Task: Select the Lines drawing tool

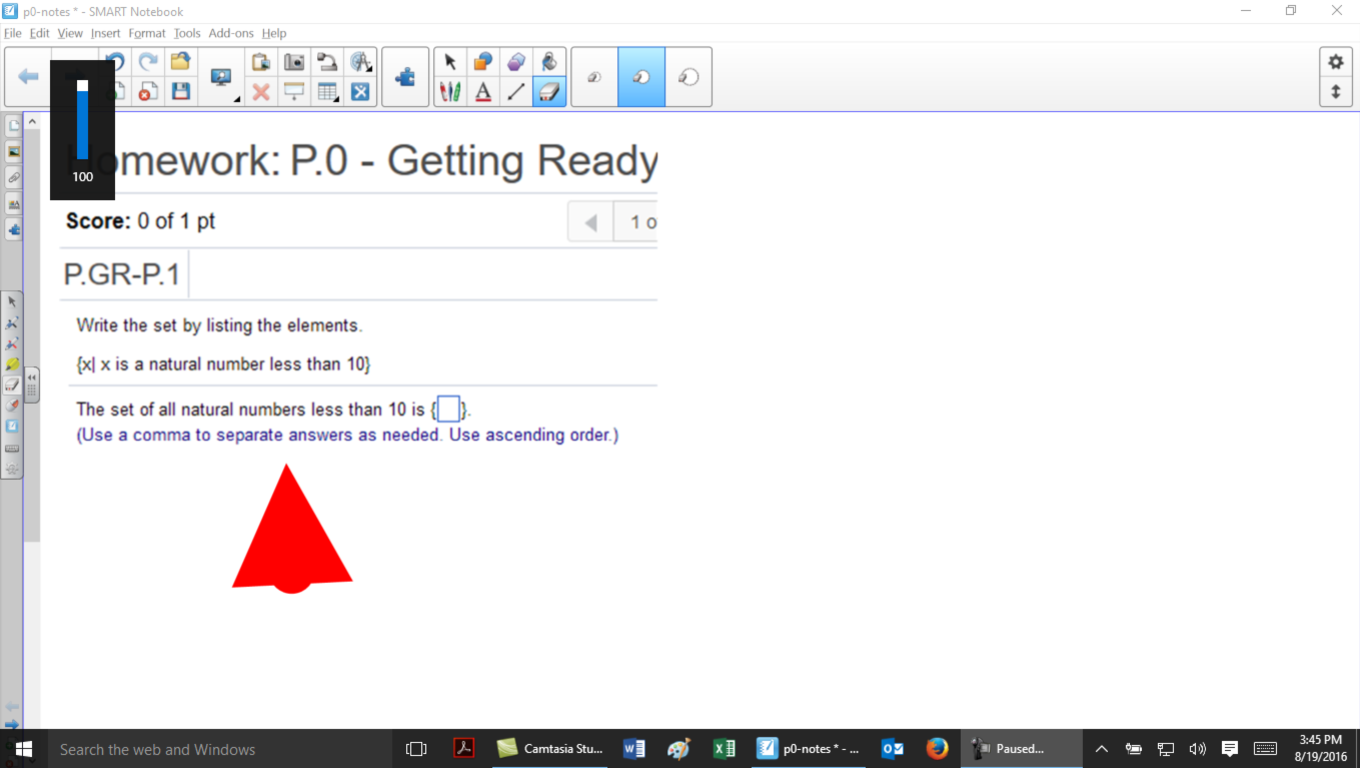Action: 516,92
